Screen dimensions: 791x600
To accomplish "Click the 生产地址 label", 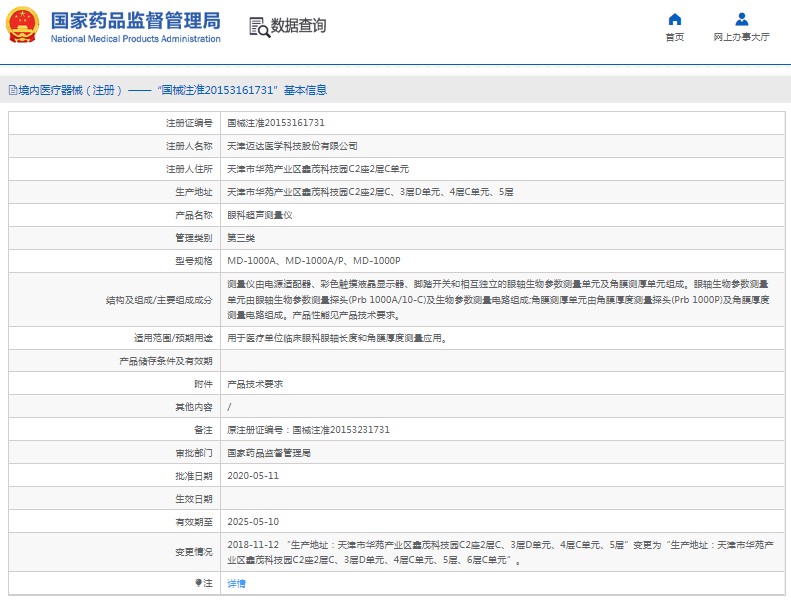I will [194, 192].
